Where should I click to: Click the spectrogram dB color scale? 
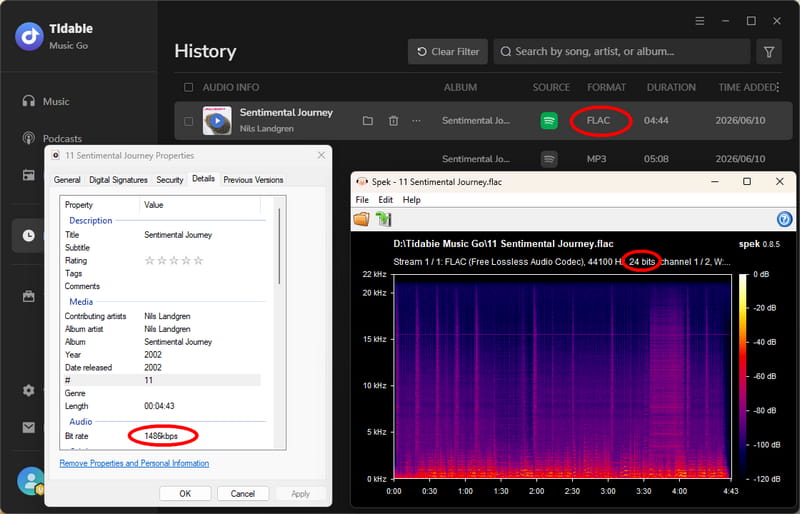(x=742, y=376)
